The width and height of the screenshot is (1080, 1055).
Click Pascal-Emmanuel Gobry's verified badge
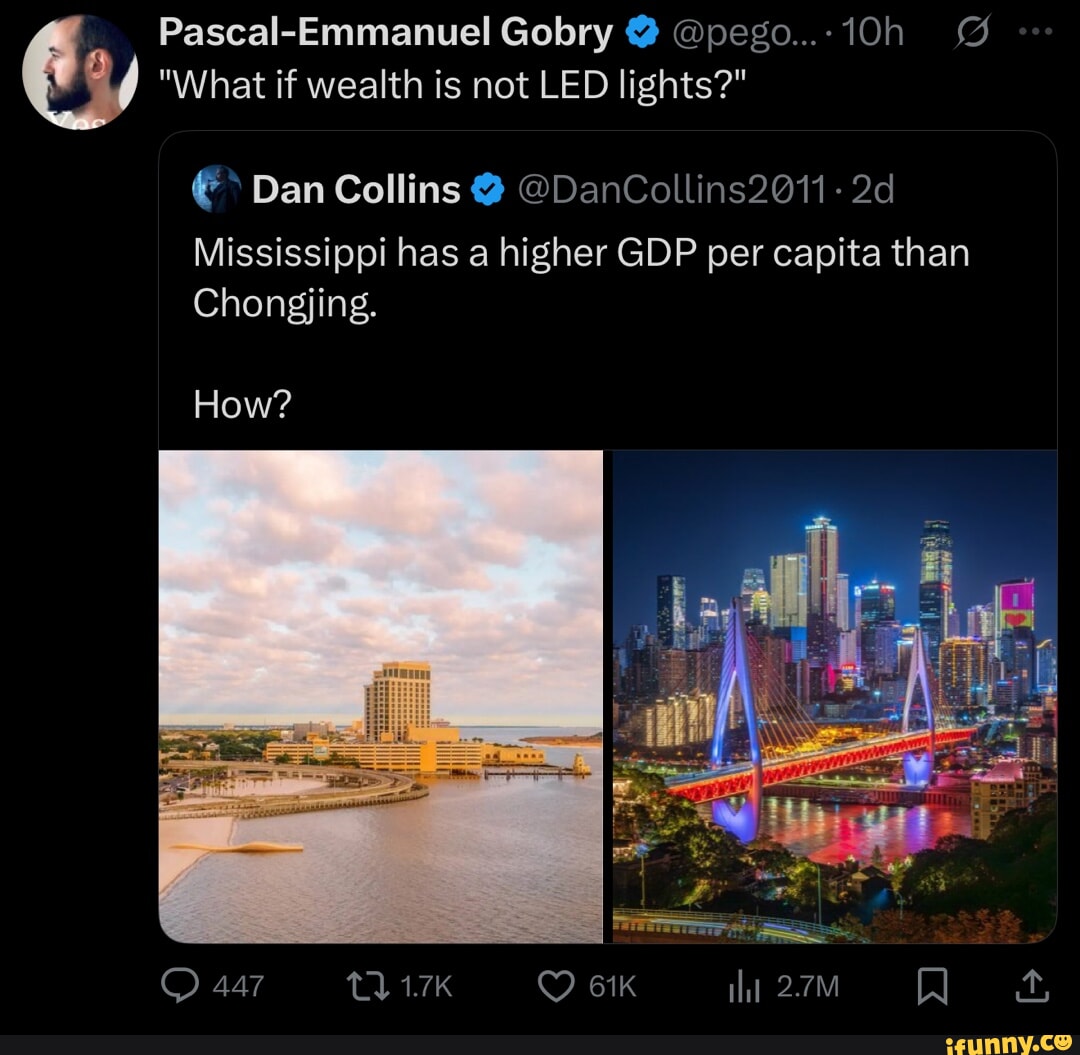(x=642, y=34)
